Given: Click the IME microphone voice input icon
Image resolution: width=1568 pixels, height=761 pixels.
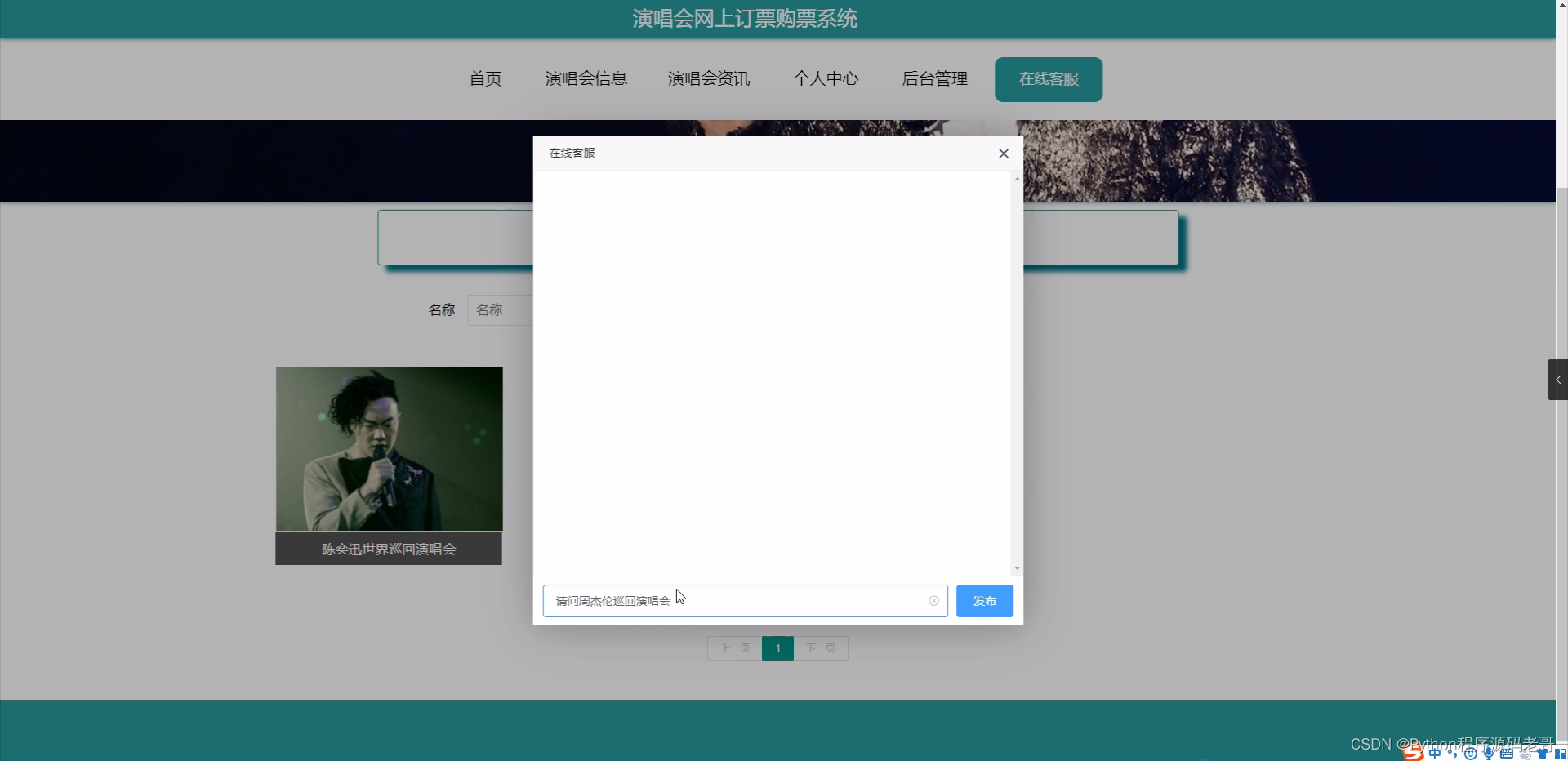Looking at the screenshot, I should [1489, 754].
